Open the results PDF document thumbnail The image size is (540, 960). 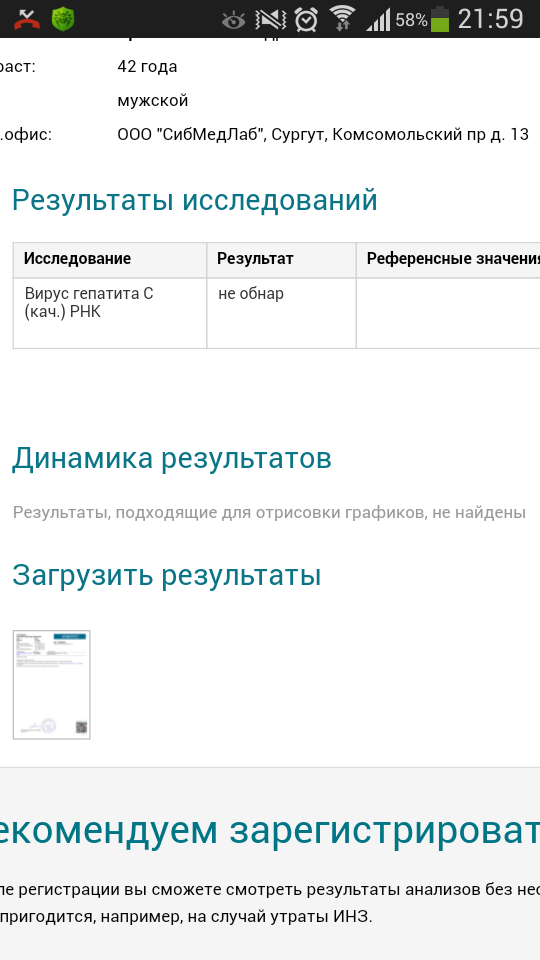click(x=51, y=684)
